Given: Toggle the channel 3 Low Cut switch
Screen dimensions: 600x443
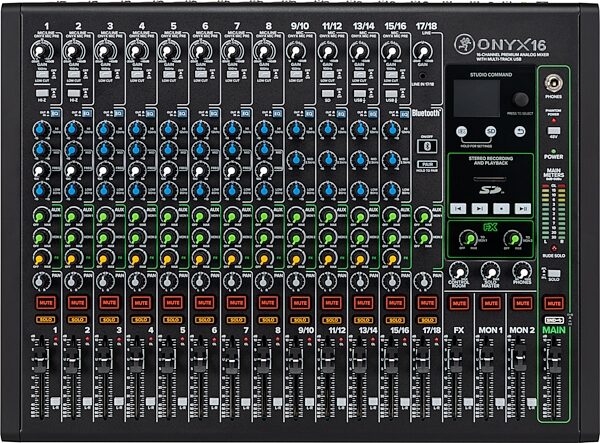Looking at the screenshot, I should tap(105, 74).
